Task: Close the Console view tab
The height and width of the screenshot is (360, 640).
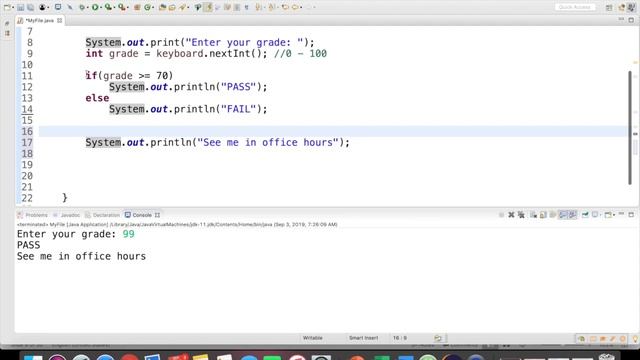Action: coord(157,215)
